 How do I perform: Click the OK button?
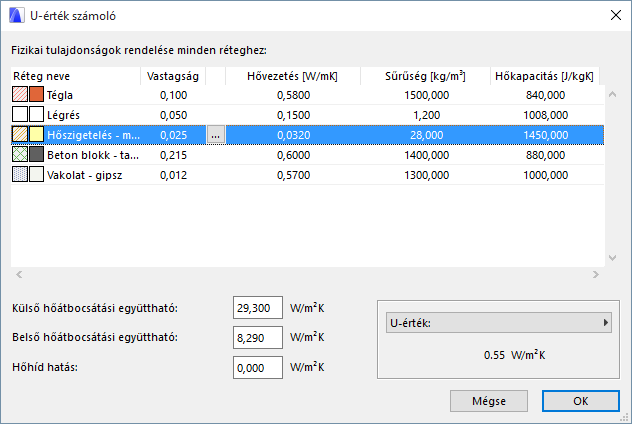tap(580, 401)
